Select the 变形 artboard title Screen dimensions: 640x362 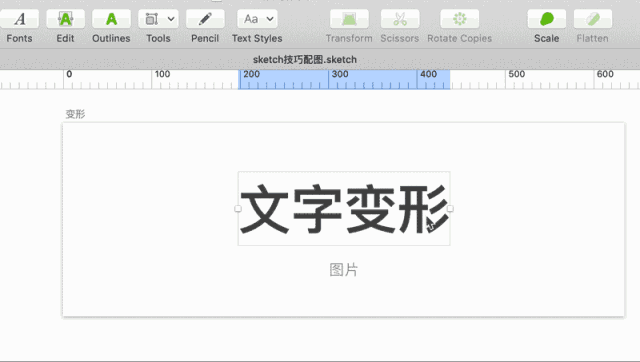[x=76, y=114]
